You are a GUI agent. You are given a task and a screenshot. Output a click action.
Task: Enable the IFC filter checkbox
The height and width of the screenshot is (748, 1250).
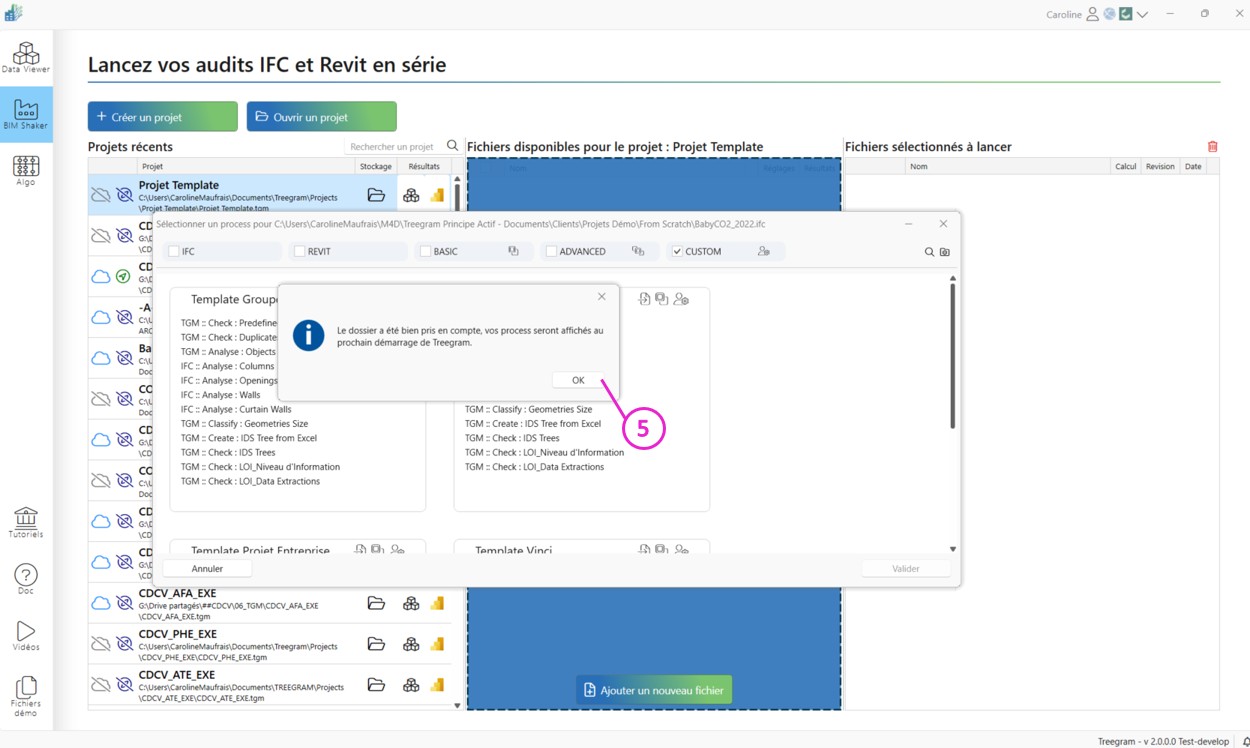[174, 252]
